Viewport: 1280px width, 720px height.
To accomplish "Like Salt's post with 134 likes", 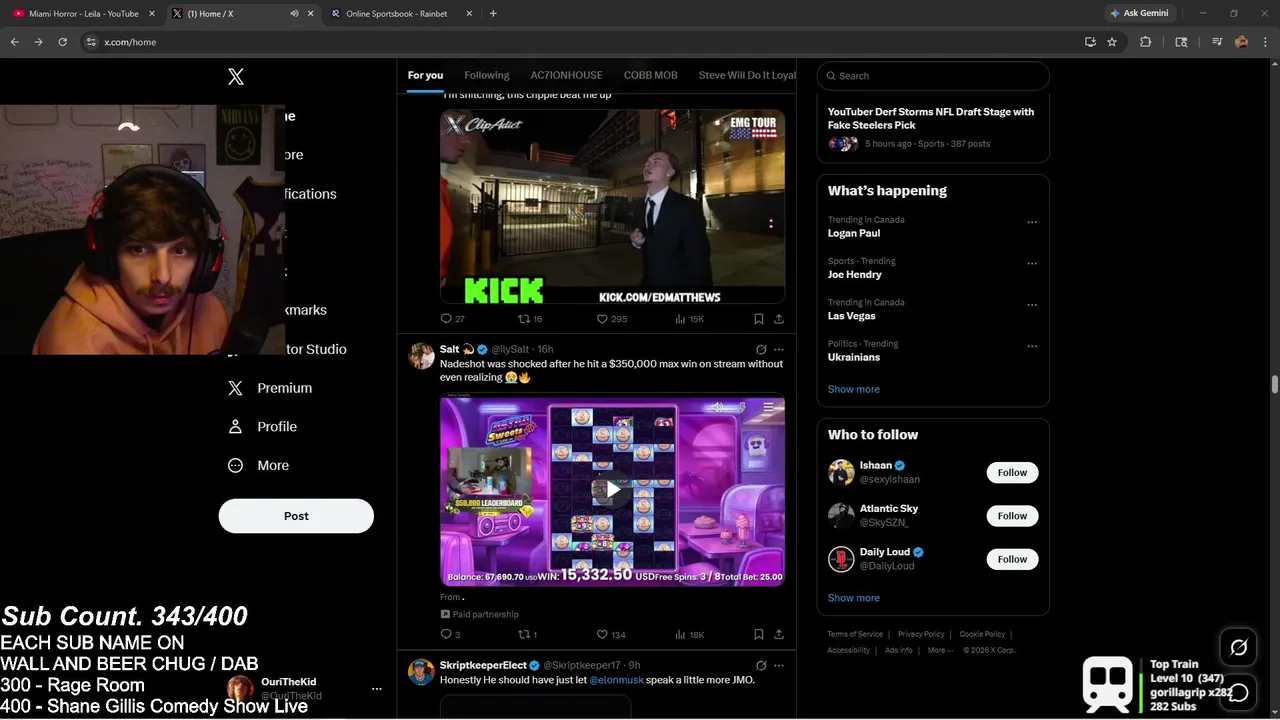I will point(611,634).
